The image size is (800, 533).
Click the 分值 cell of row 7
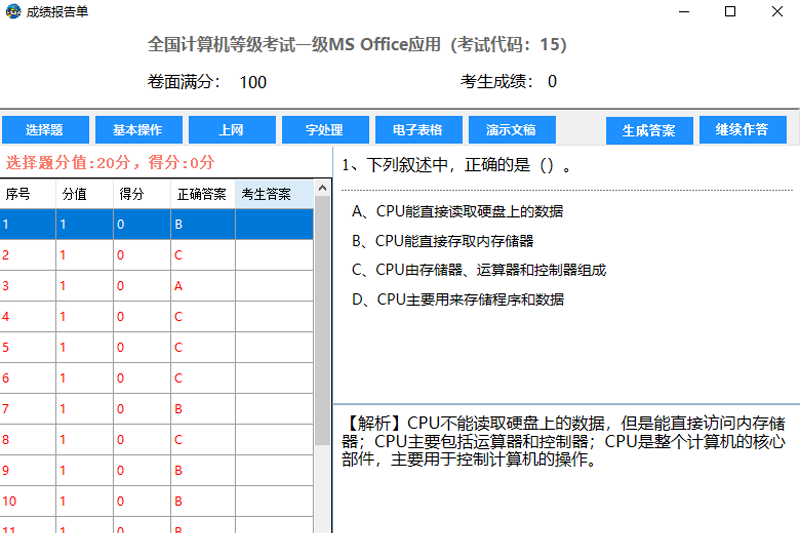(84, 409)
